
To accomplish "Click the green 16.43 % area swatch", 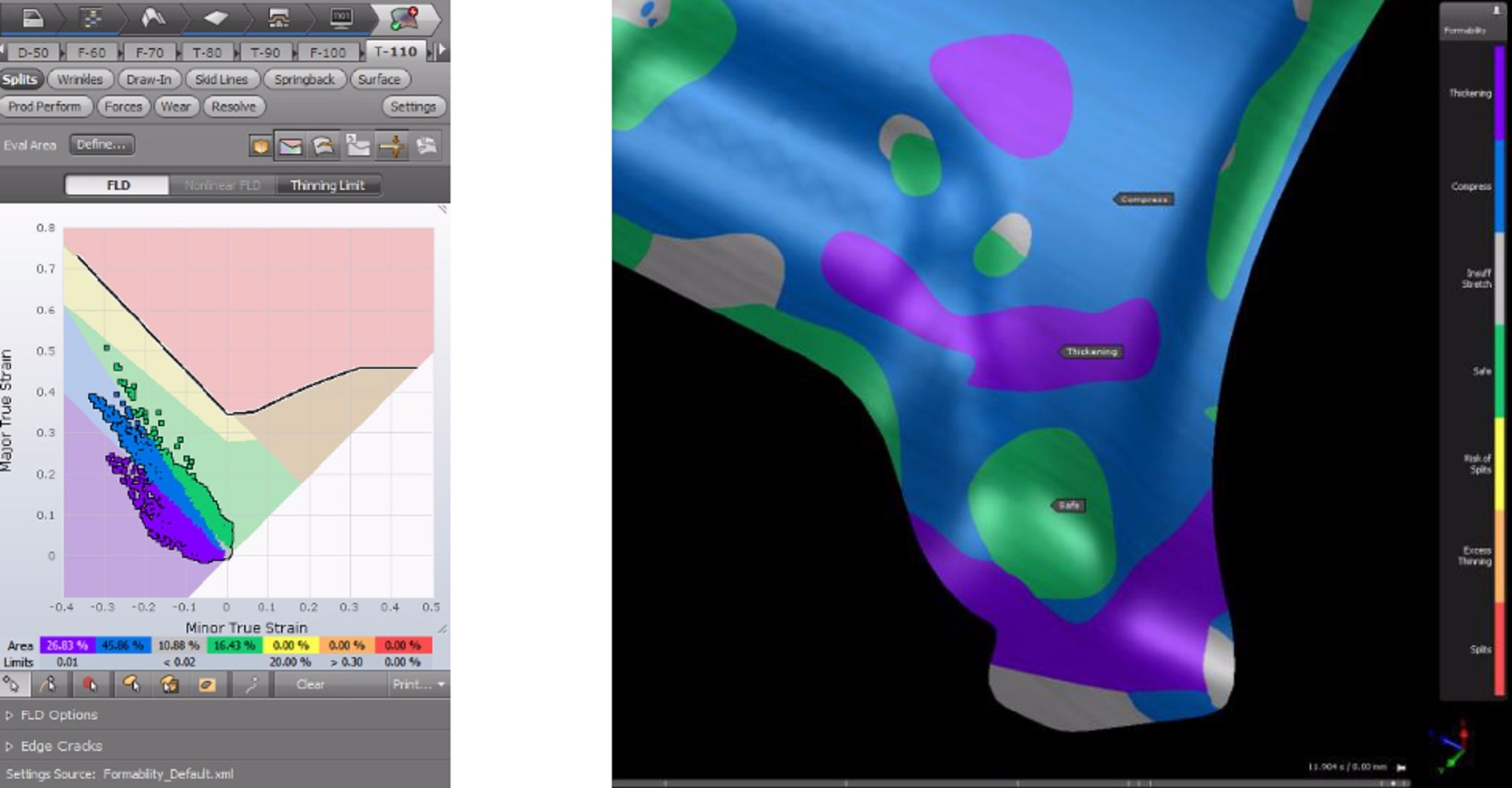I will pyautogui.click(x=235, y=645).
